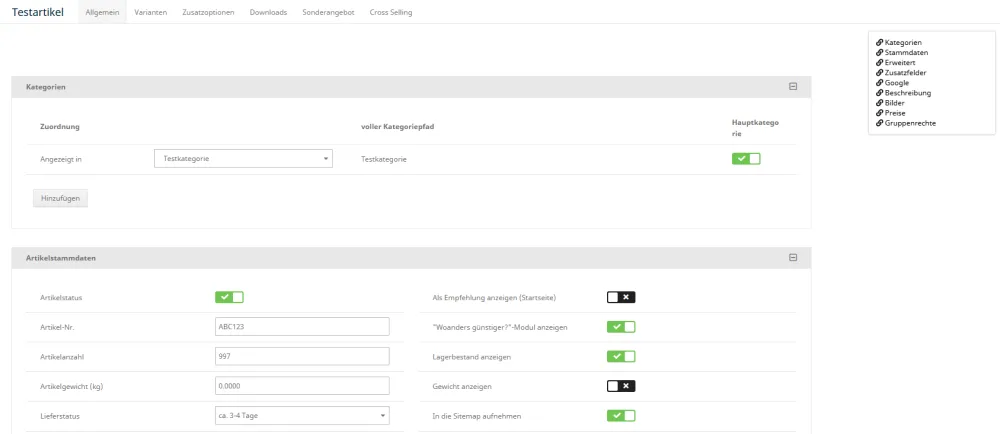The height and width of the screenshot is (434, 1000).
Task: Click the Artikelgewicht (kg) input field
Action: click(302, 386)
